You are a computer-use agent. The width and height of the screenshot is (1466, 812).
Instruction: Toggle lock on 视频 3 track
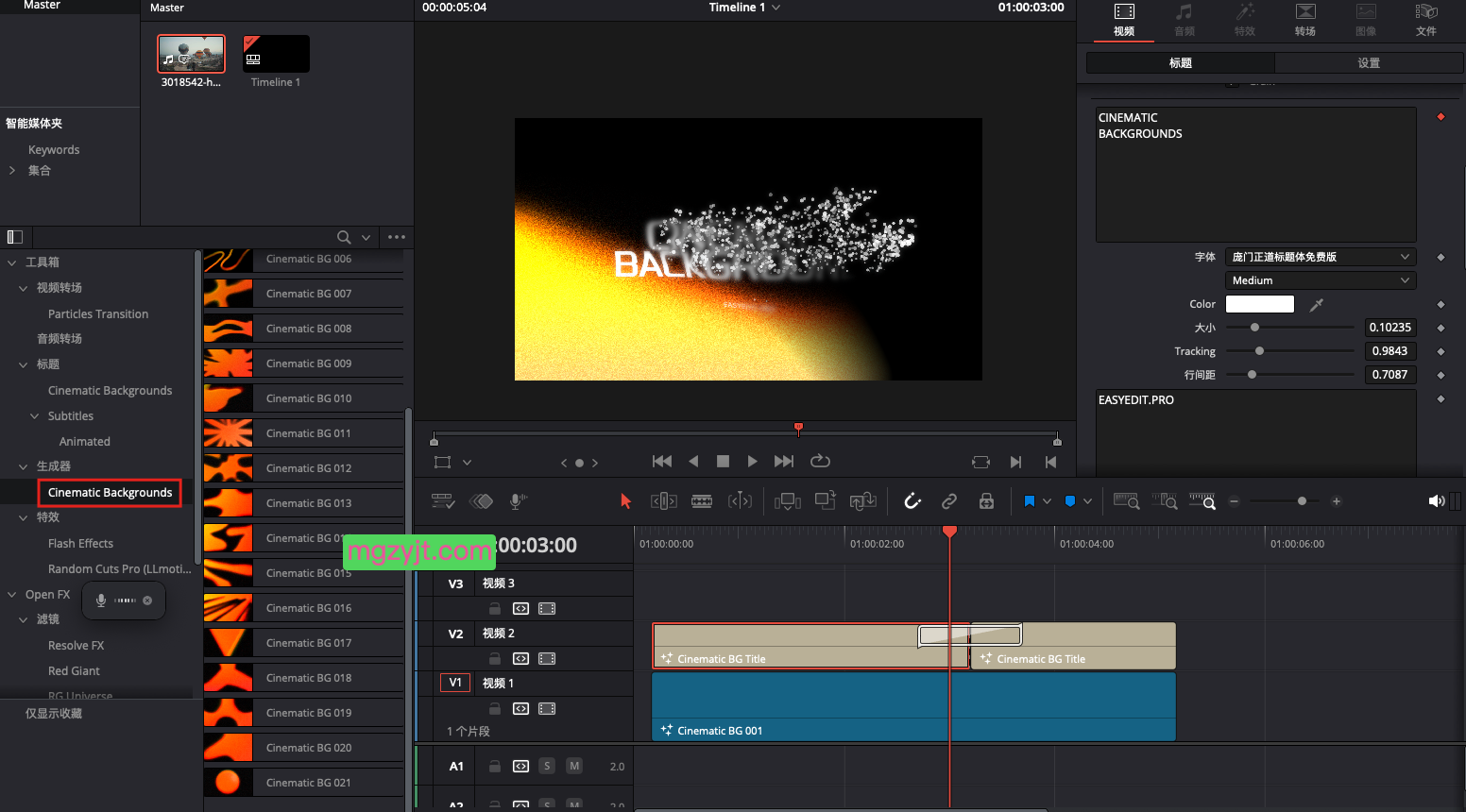coord(494,608)
